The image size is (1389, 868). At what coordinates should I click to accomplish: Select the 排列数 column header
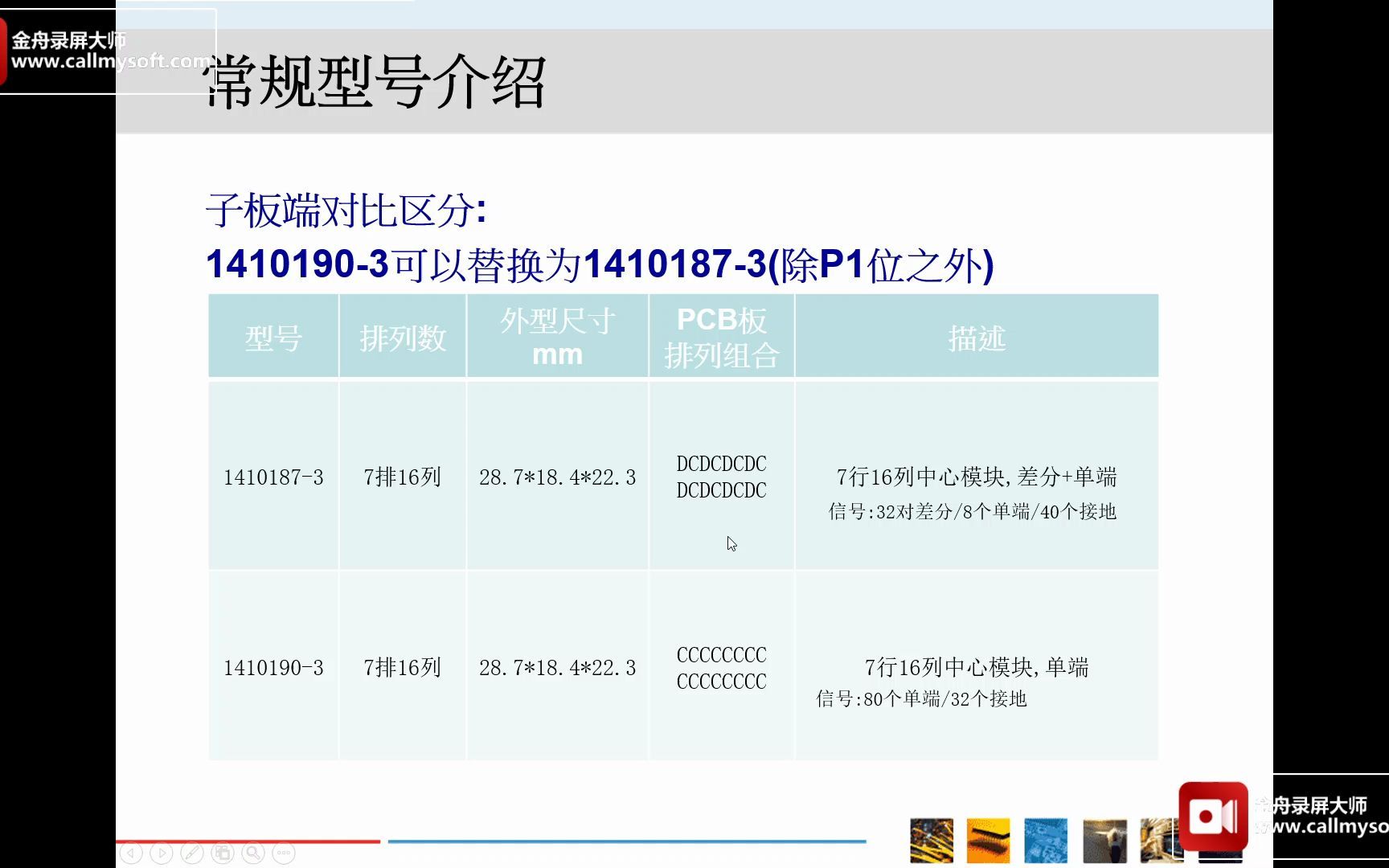click(403, 337)
